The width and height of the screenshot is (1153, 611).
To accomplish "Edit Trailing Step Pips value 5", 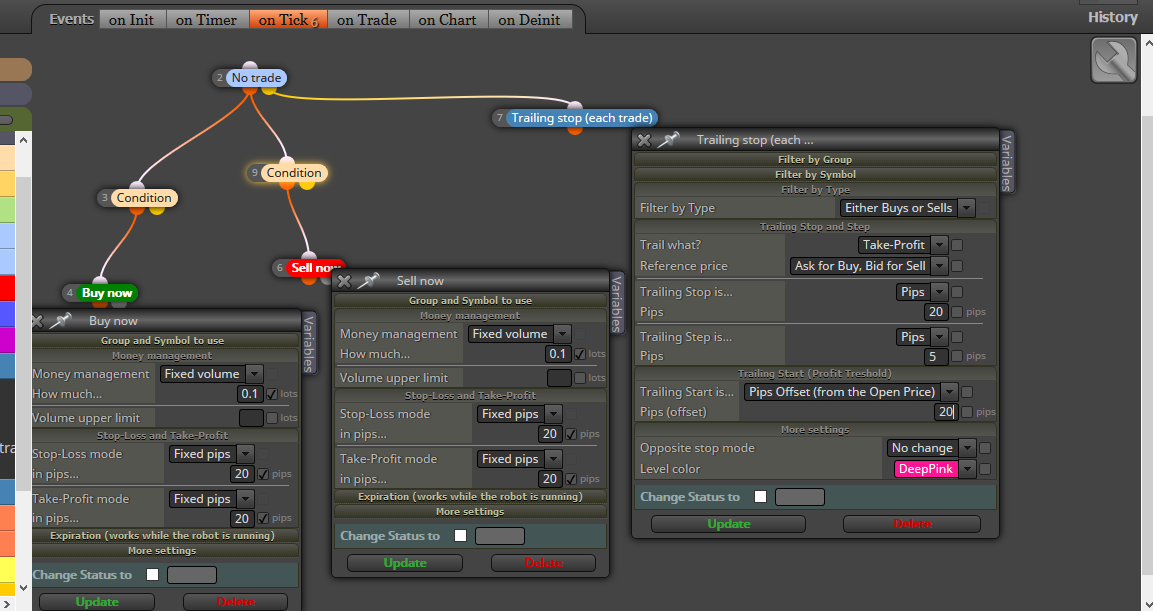I will pos(935,357).
